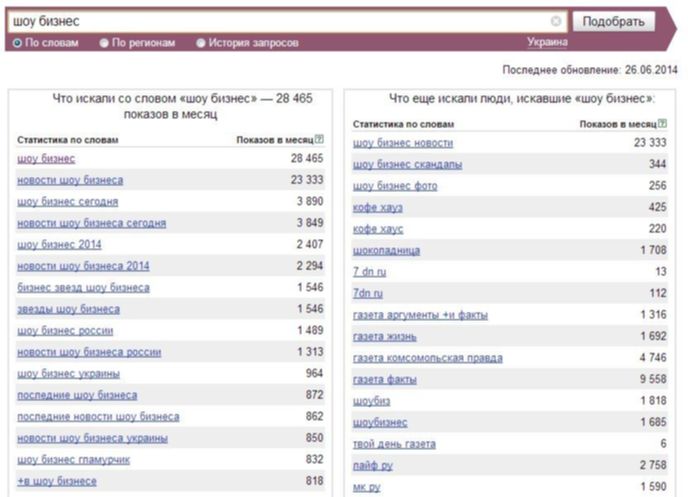Open the шоу бизнес украины link
688x497 pixels.
click(x=68, y=373)
